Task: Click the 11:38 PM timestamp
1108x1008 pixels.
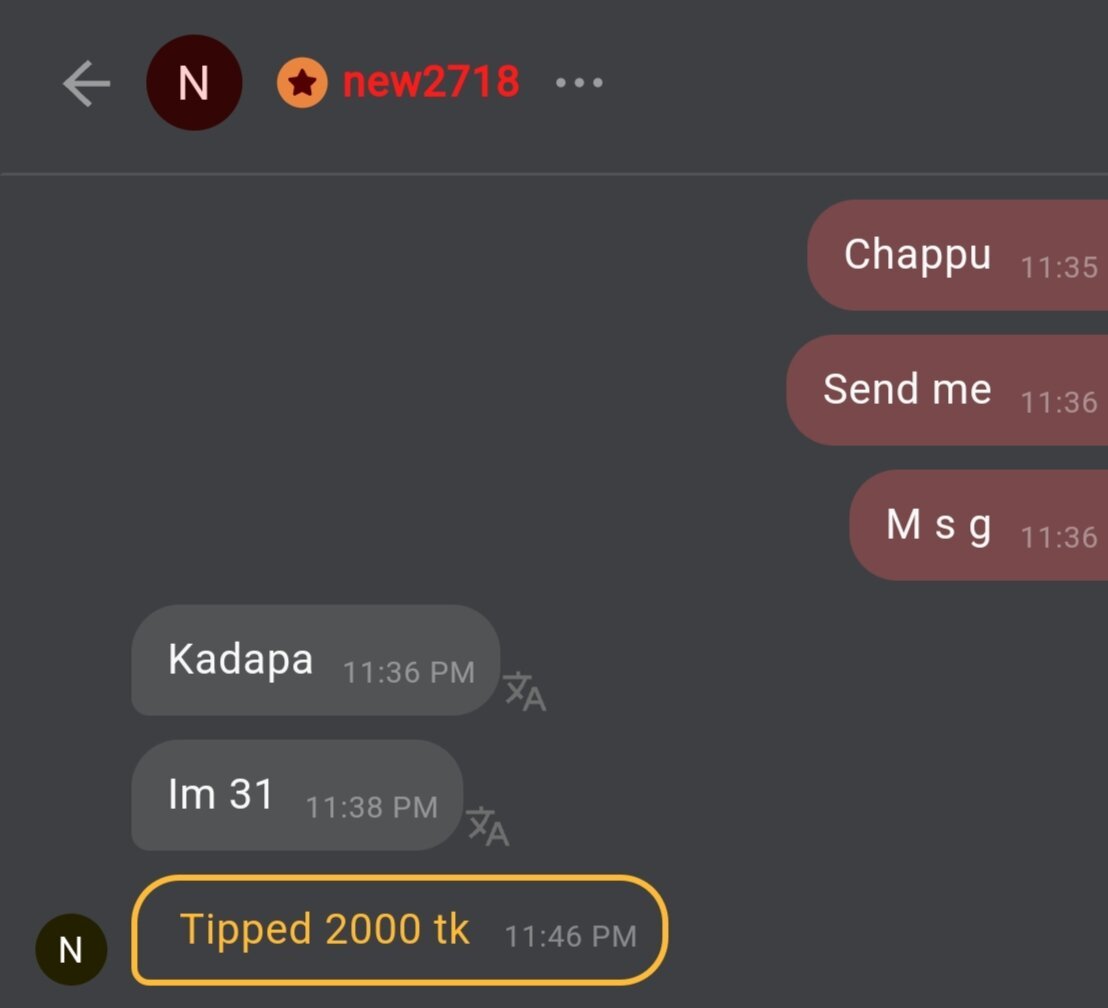Action: 371,807
